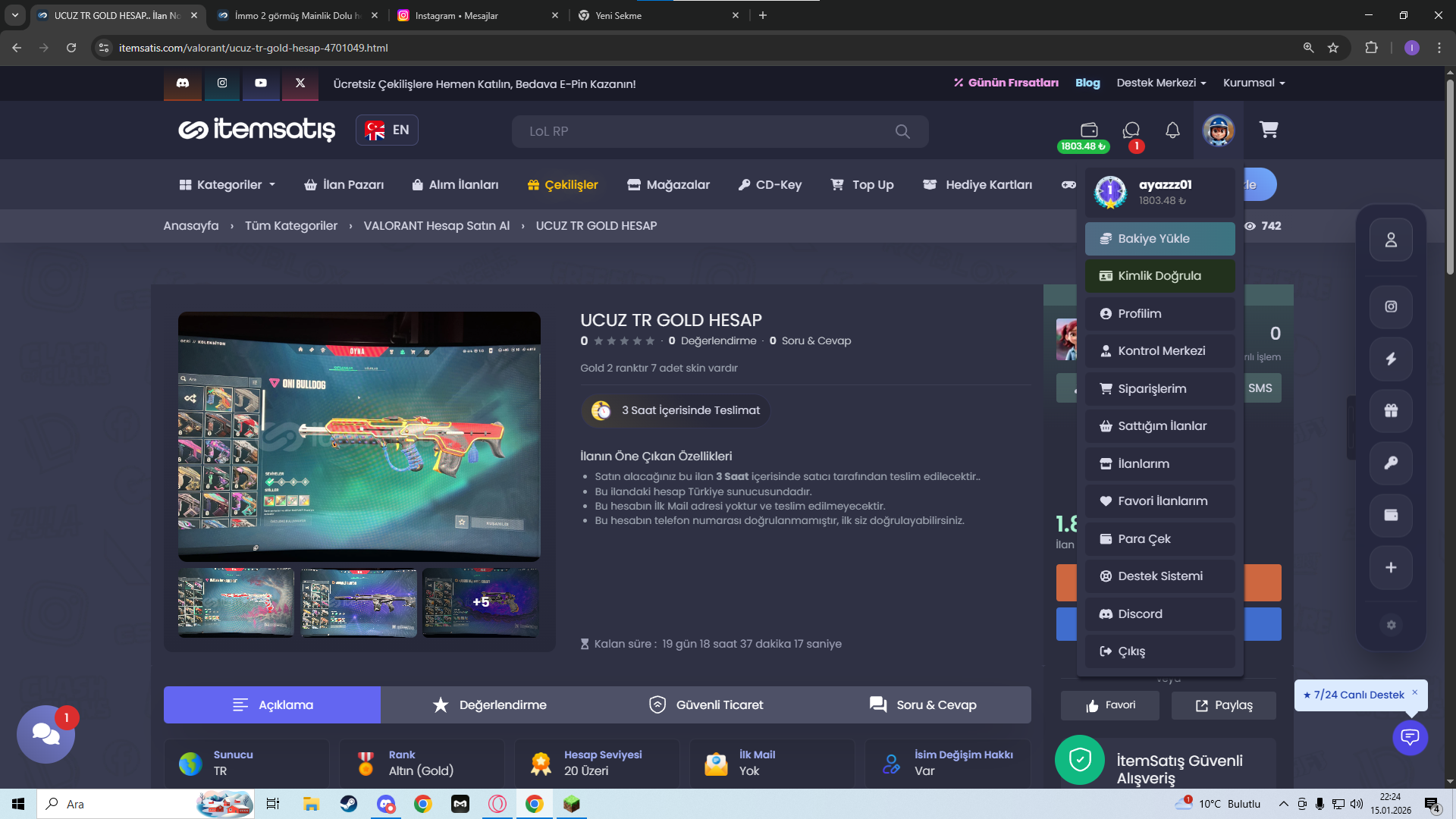Image resolution: width=1456 pixels, height=819 pixels.
Task: Focus the LoL RP search field
Action: pyautogui.click(x=720, y=131)
